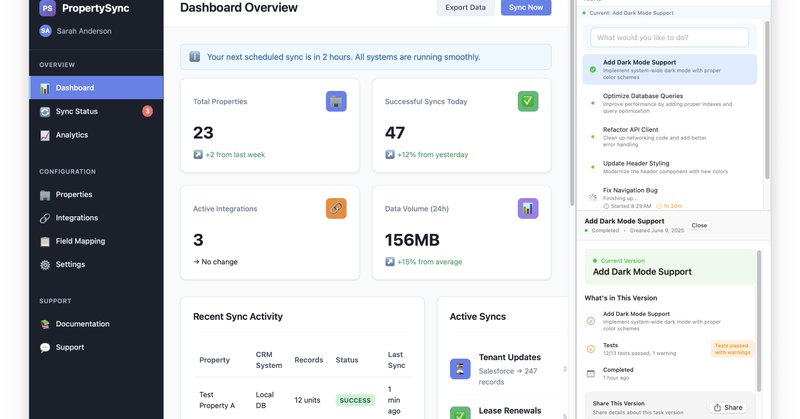The image size is (800, 419).
Task: Select the Fix Navigation Bug task
Action: (x=669, y=198)
